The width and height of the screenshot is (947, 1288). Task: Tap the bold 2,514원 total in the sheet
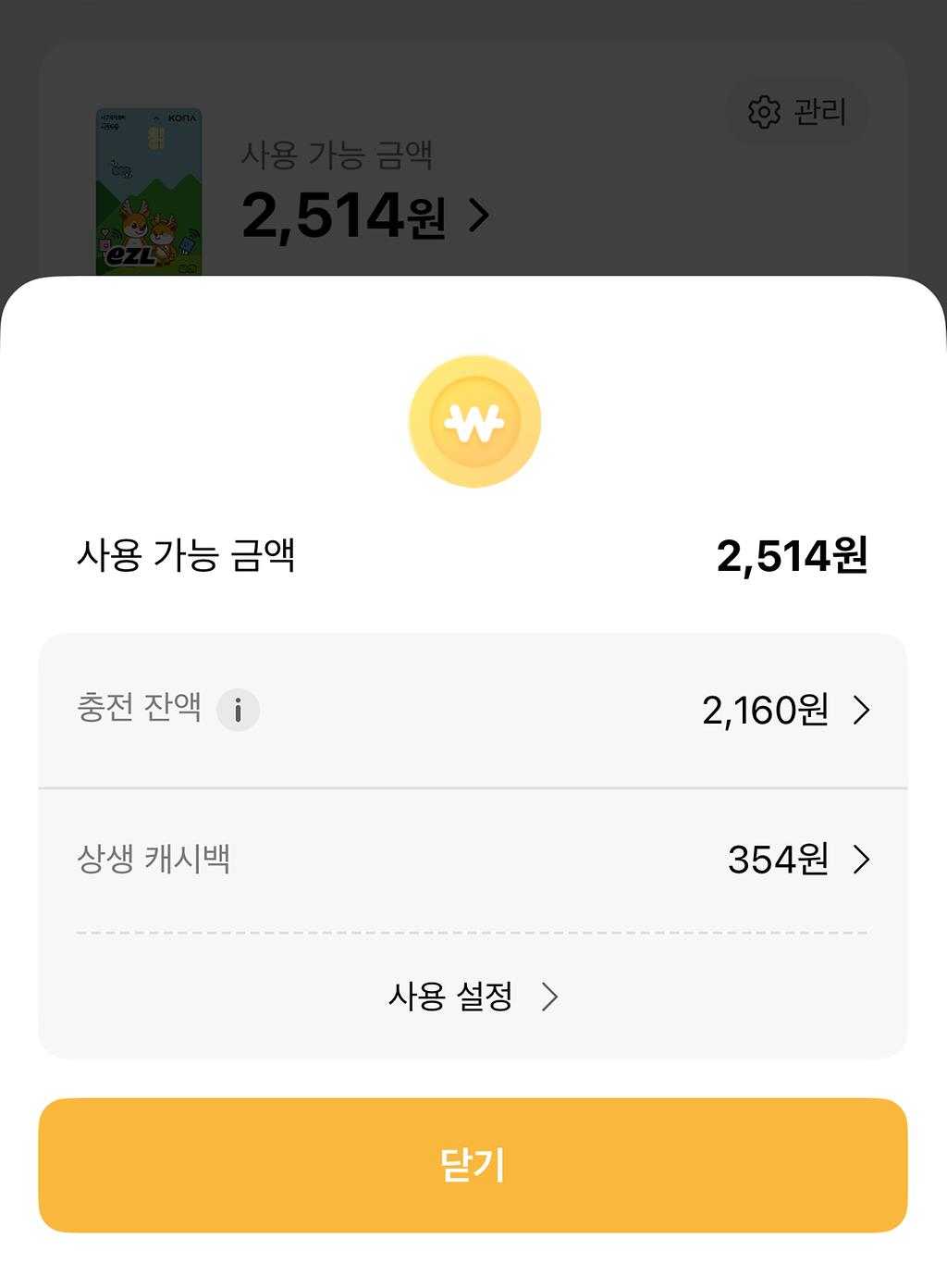coord(792,556)
